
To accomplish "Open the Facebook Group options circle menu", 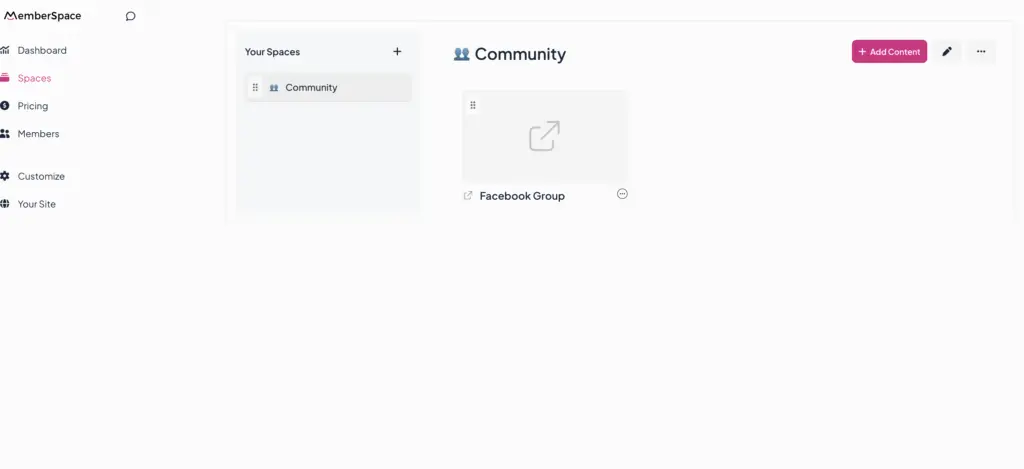I will tap(622, 194).
